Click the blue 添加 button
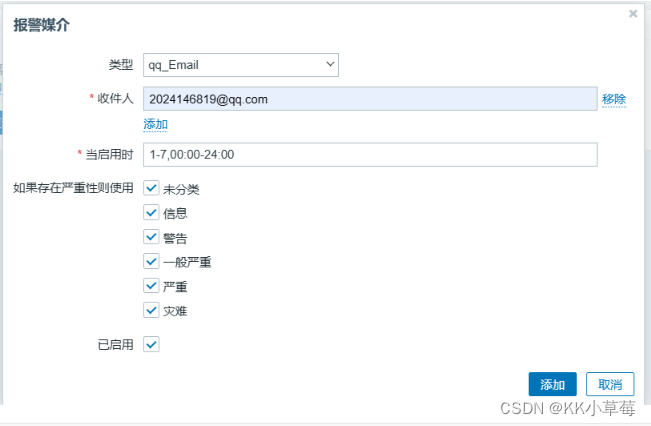The image size is (651, 426). (x=552, y=384)
